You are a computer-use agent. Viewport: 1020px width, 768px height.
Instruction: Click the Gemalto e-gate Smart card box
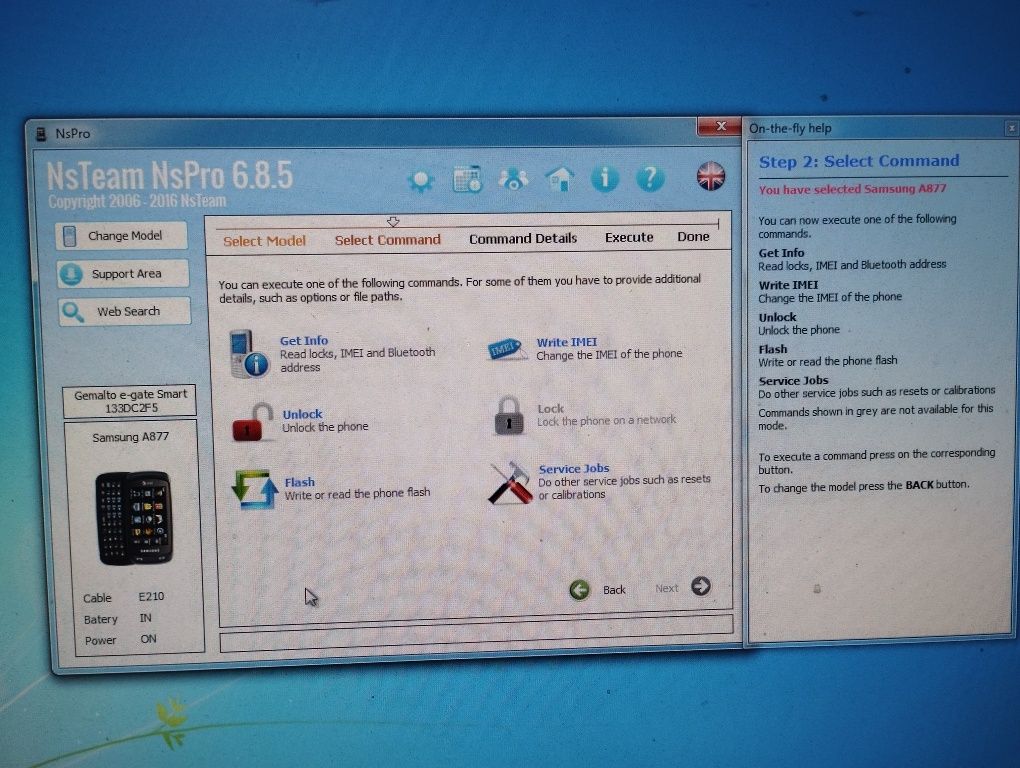129,401
